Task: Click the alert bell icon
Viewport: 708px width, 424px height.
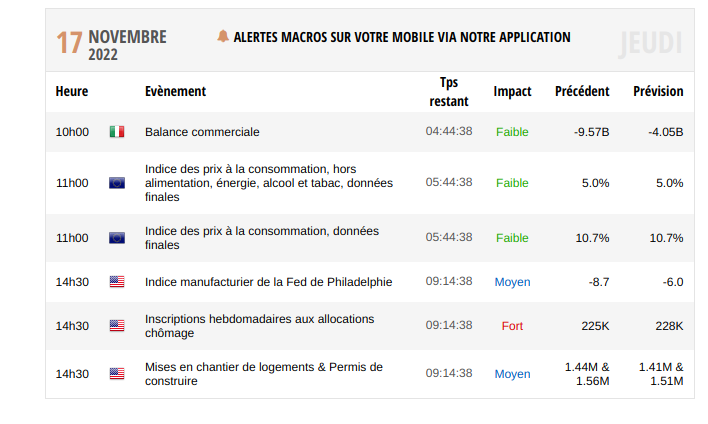Action: tap(222, 37)
